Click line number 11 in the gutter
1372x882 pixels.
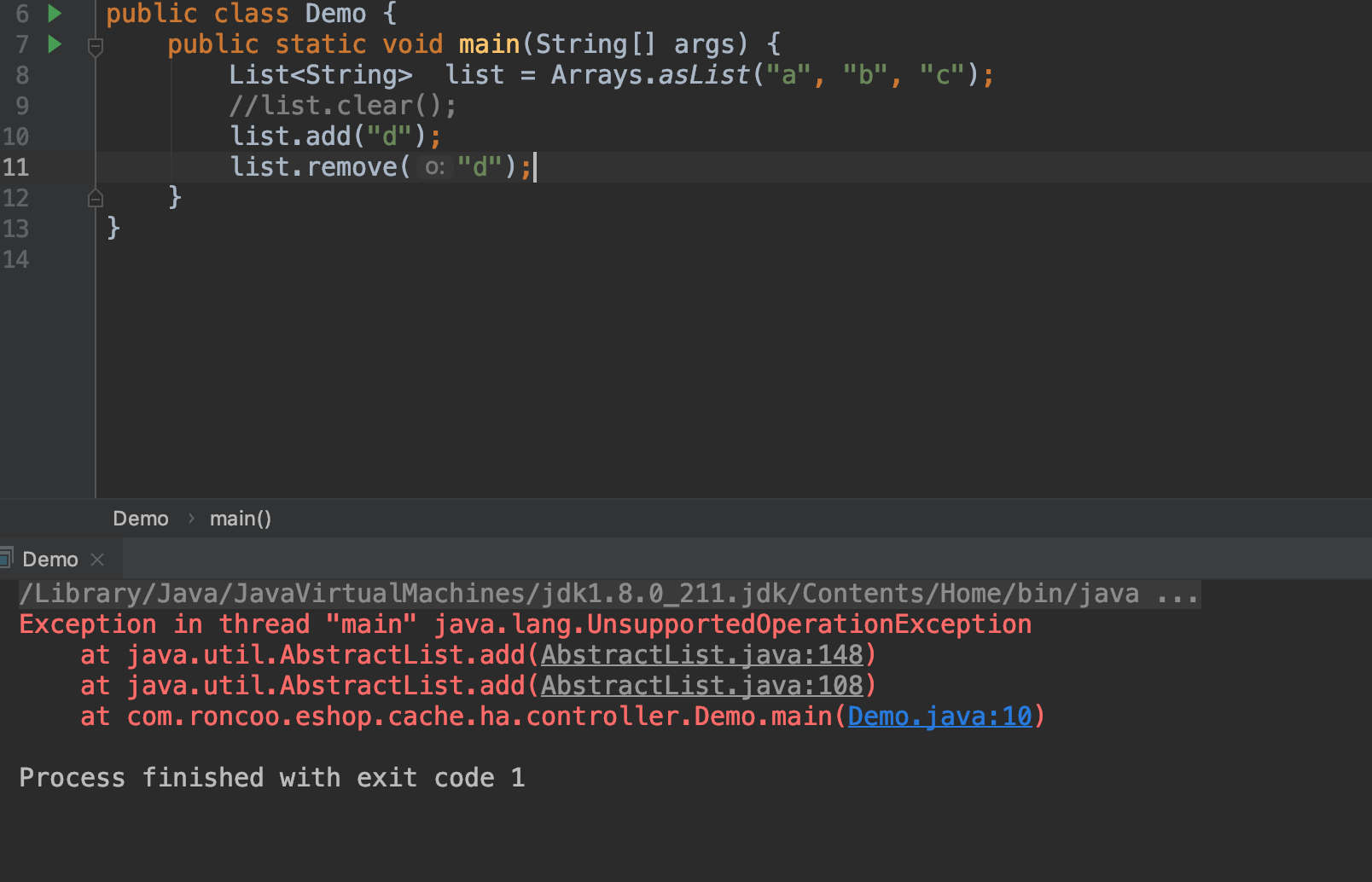point(15,167)
